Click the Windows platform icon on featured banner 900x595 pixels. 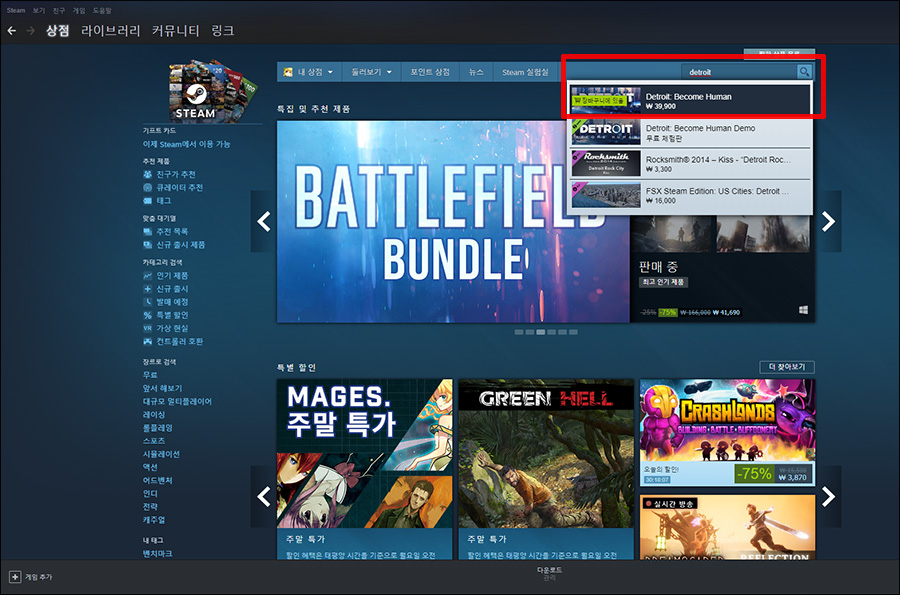804,310
